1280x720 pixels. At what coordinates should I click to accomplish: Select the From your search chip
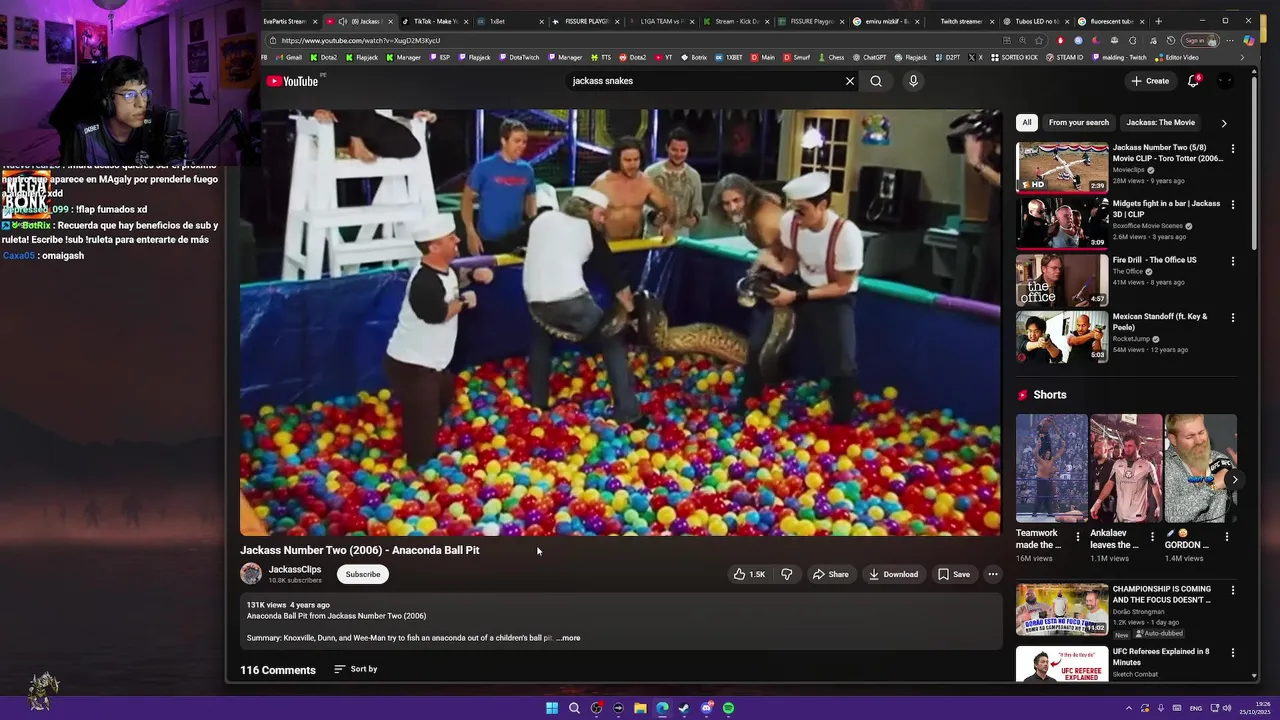[x=1079, y=122]
